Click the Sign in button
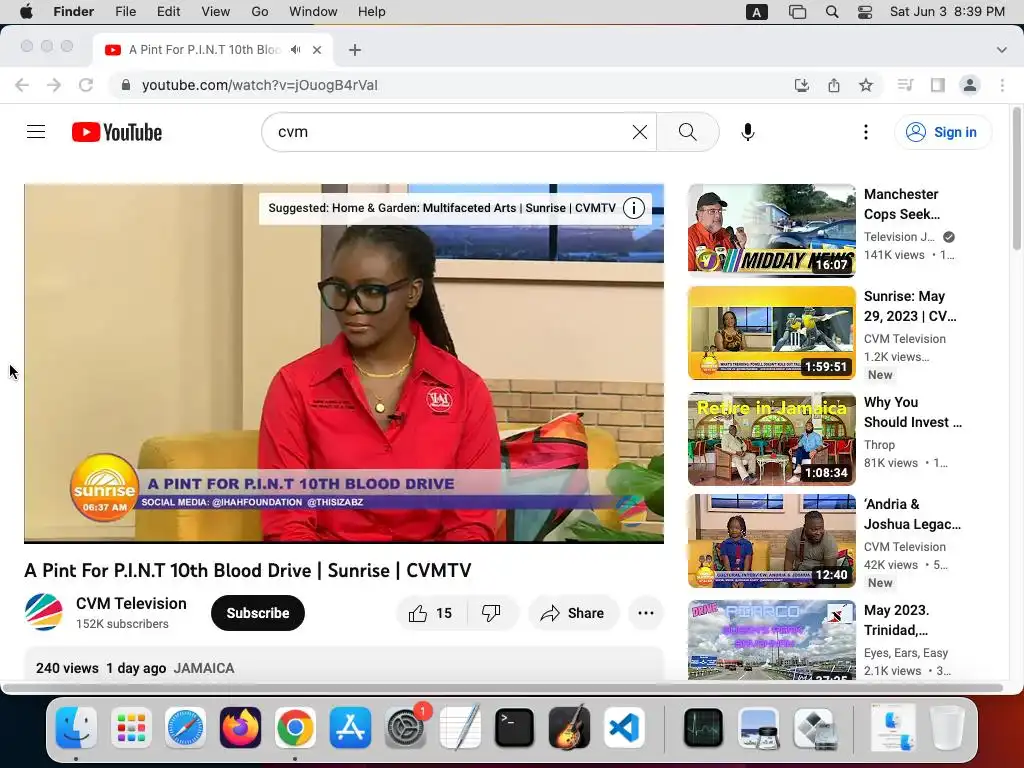This screenshot has width=1024, height=768. tap(942, 132)
